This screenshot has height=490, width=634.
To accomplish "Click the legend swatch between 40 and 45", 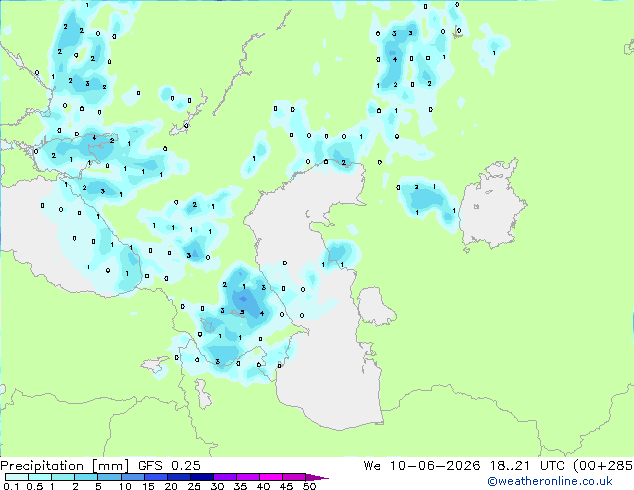I will [x=271, y=477].
